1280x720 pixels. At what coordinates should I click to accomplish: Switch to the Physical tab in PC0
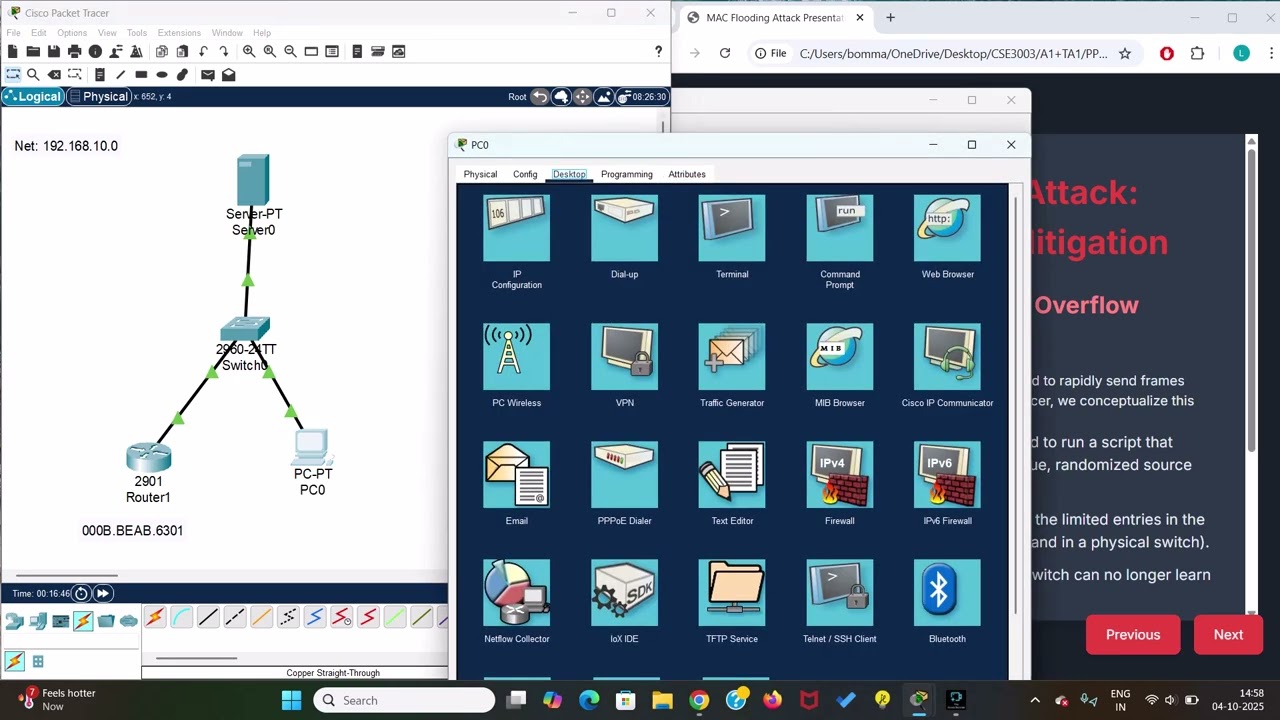[x=480, y=174]
